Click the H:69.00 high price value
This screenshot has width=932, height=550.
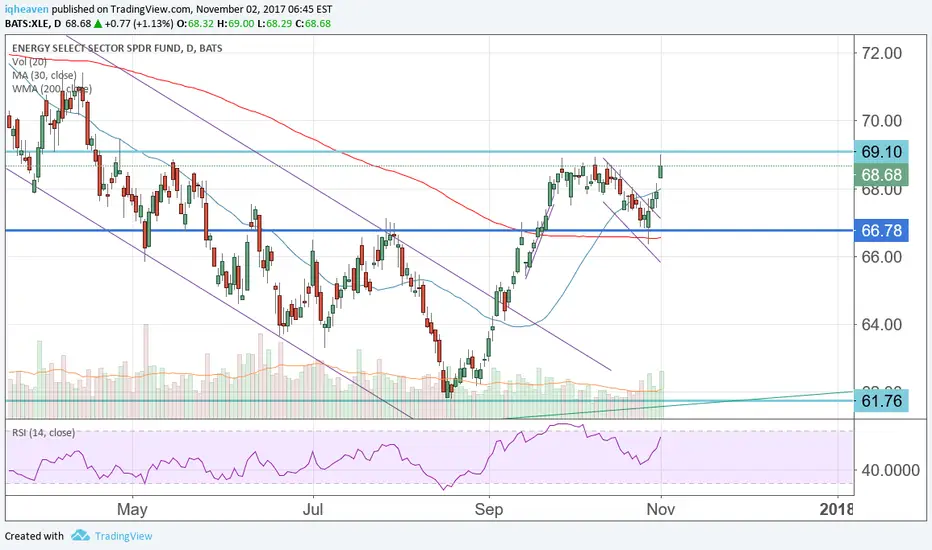[x=236, y=24]
